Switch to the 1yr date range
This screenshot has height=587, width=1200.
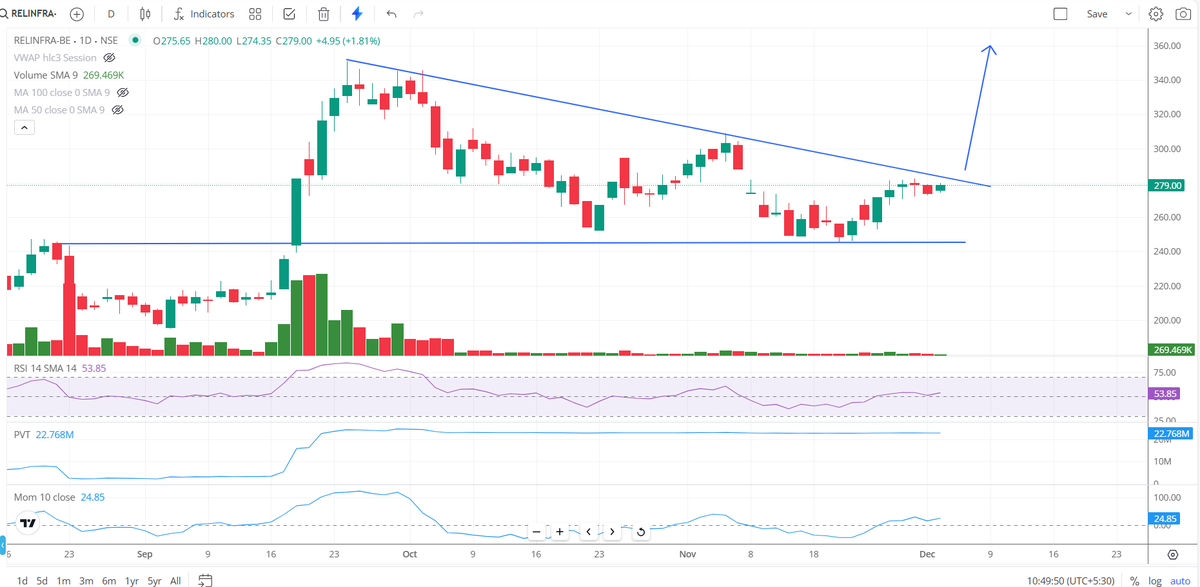(131, 580)
